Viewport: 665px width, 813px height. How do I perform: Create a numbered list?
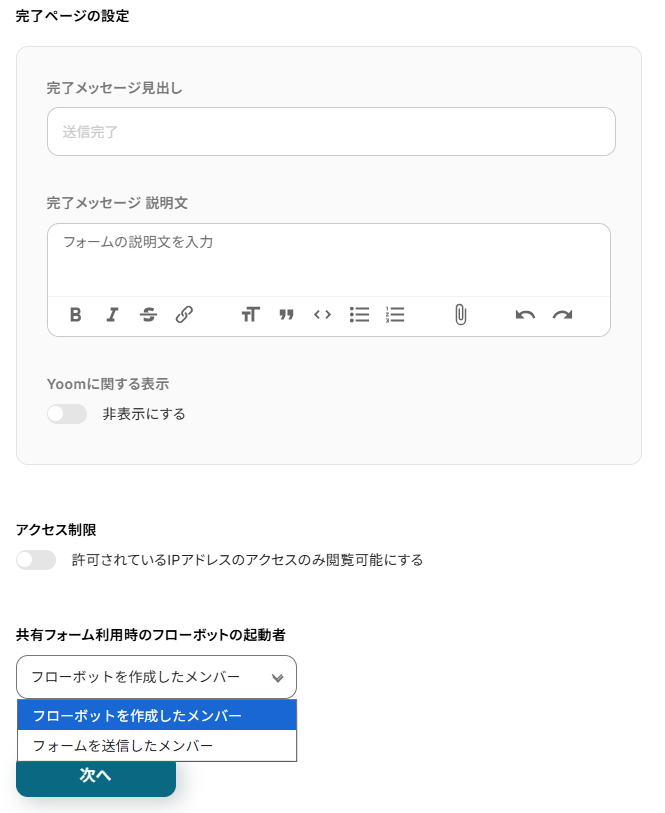395,315
